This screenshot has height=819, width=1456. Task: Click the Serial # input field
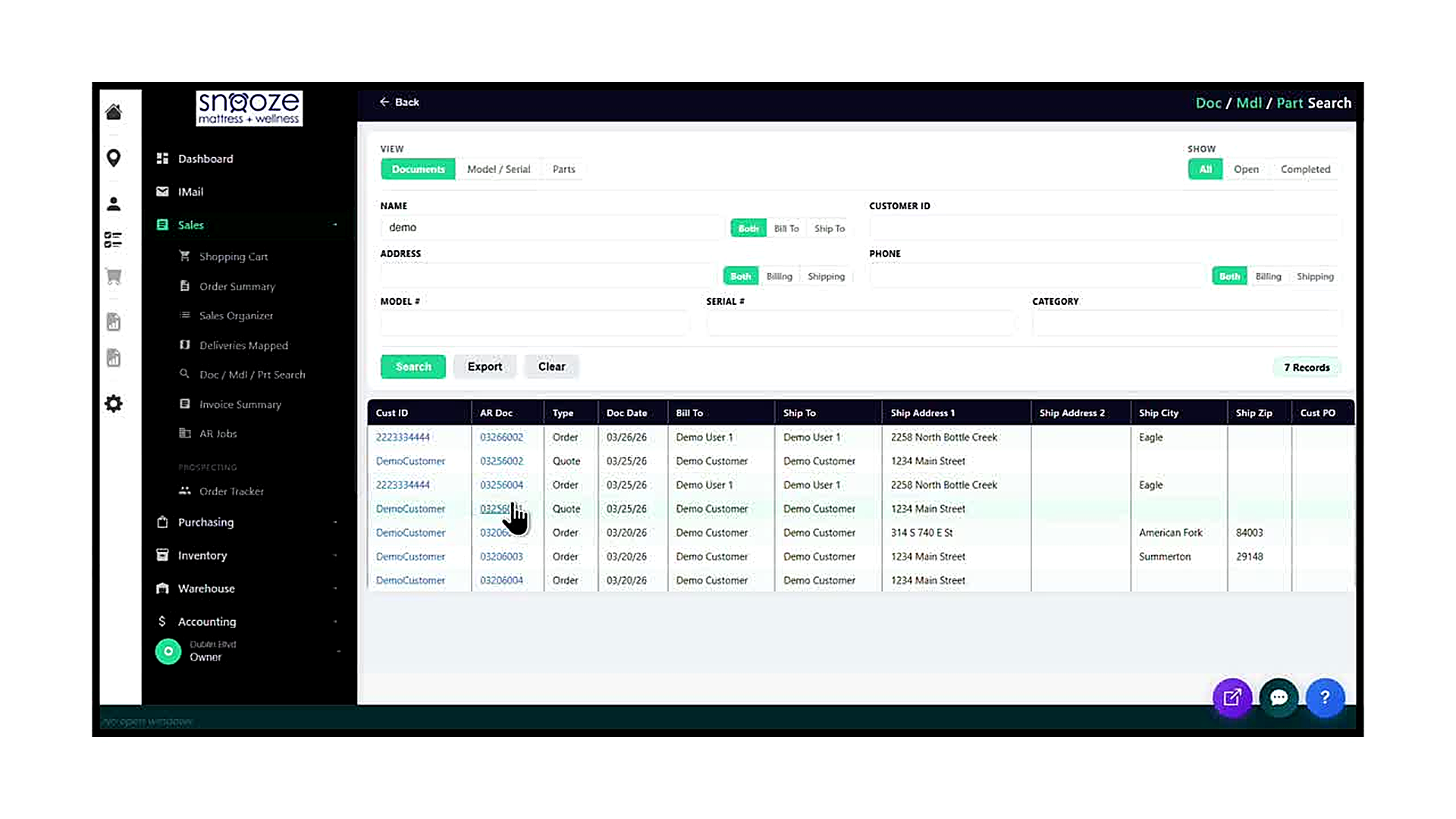[x=861, y=324]
